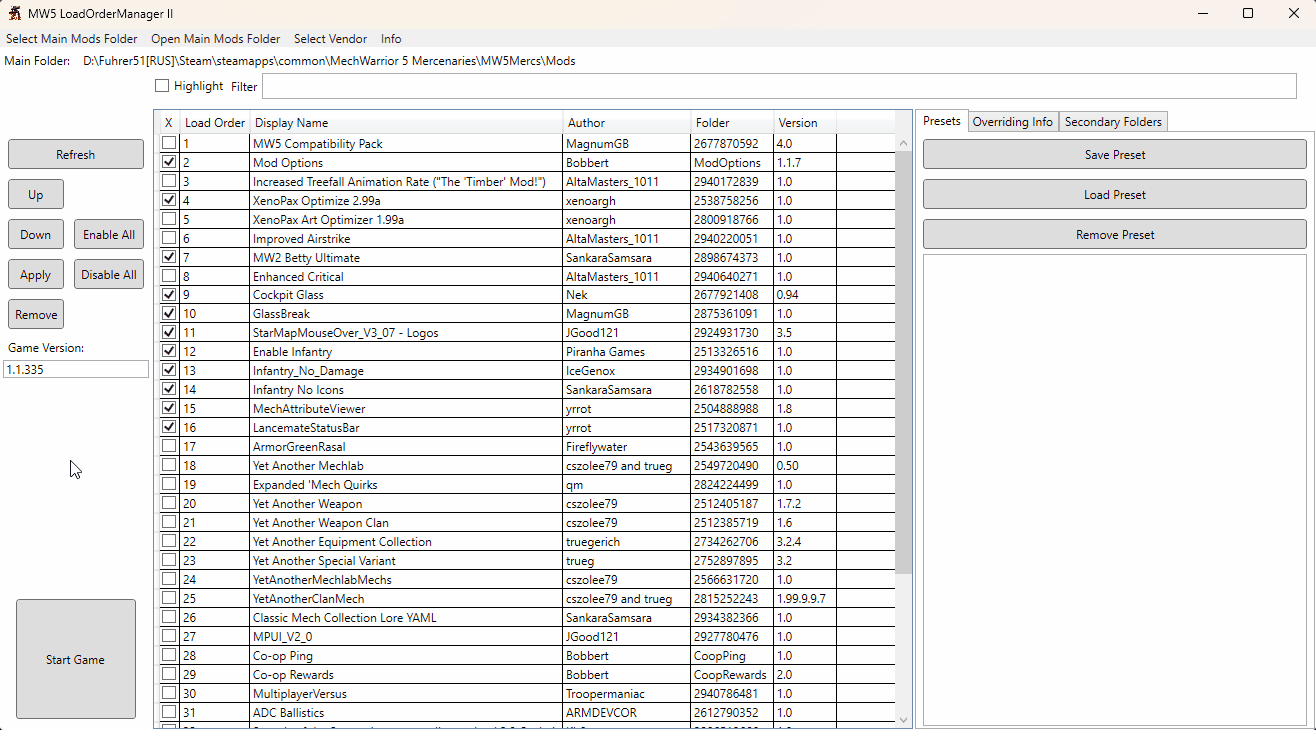Image resolution: width=1316 pixels, height=730 pixels.
Task: Click the Refresh button
Action: (x=76, y=154)
